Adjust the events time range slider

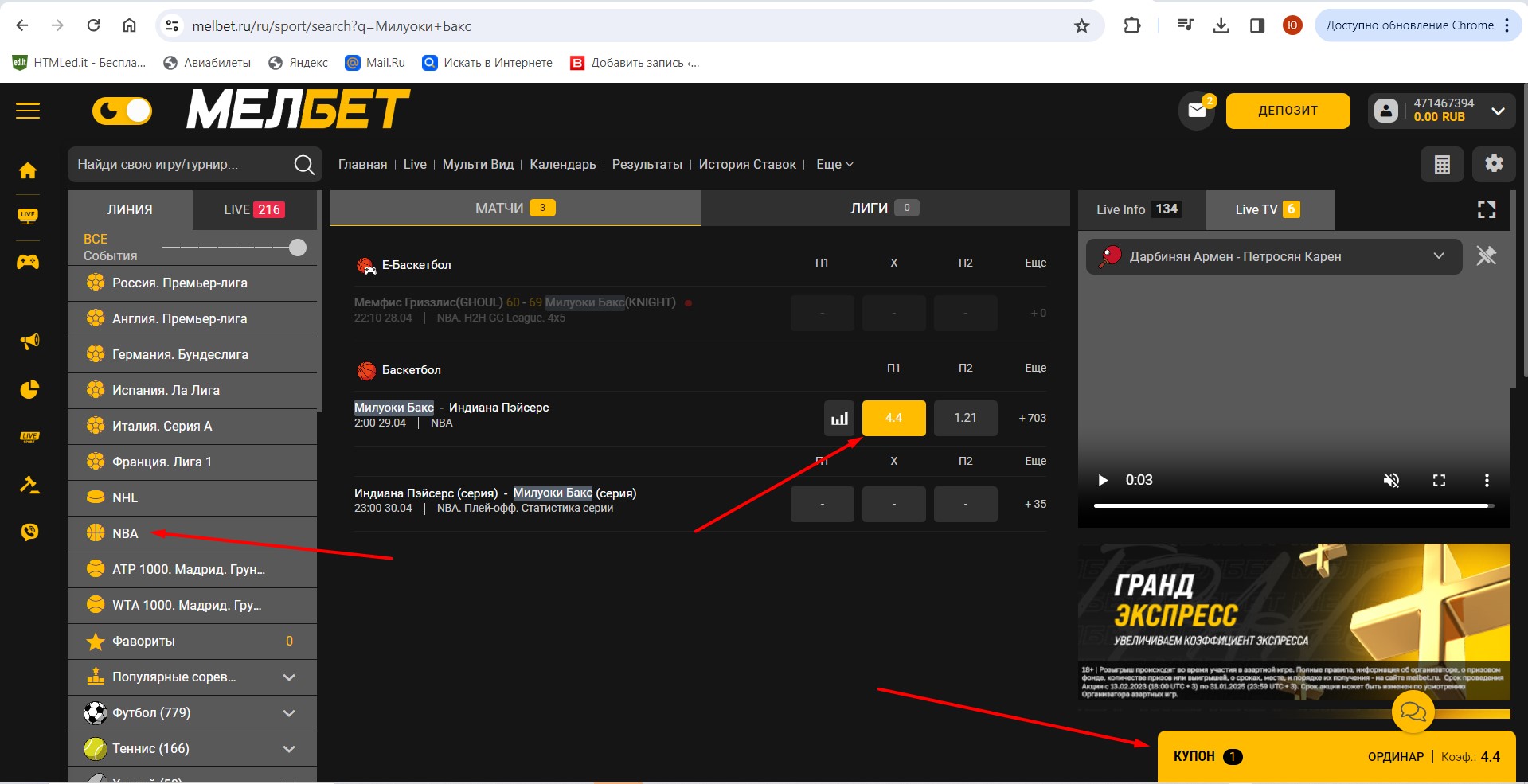297,248
